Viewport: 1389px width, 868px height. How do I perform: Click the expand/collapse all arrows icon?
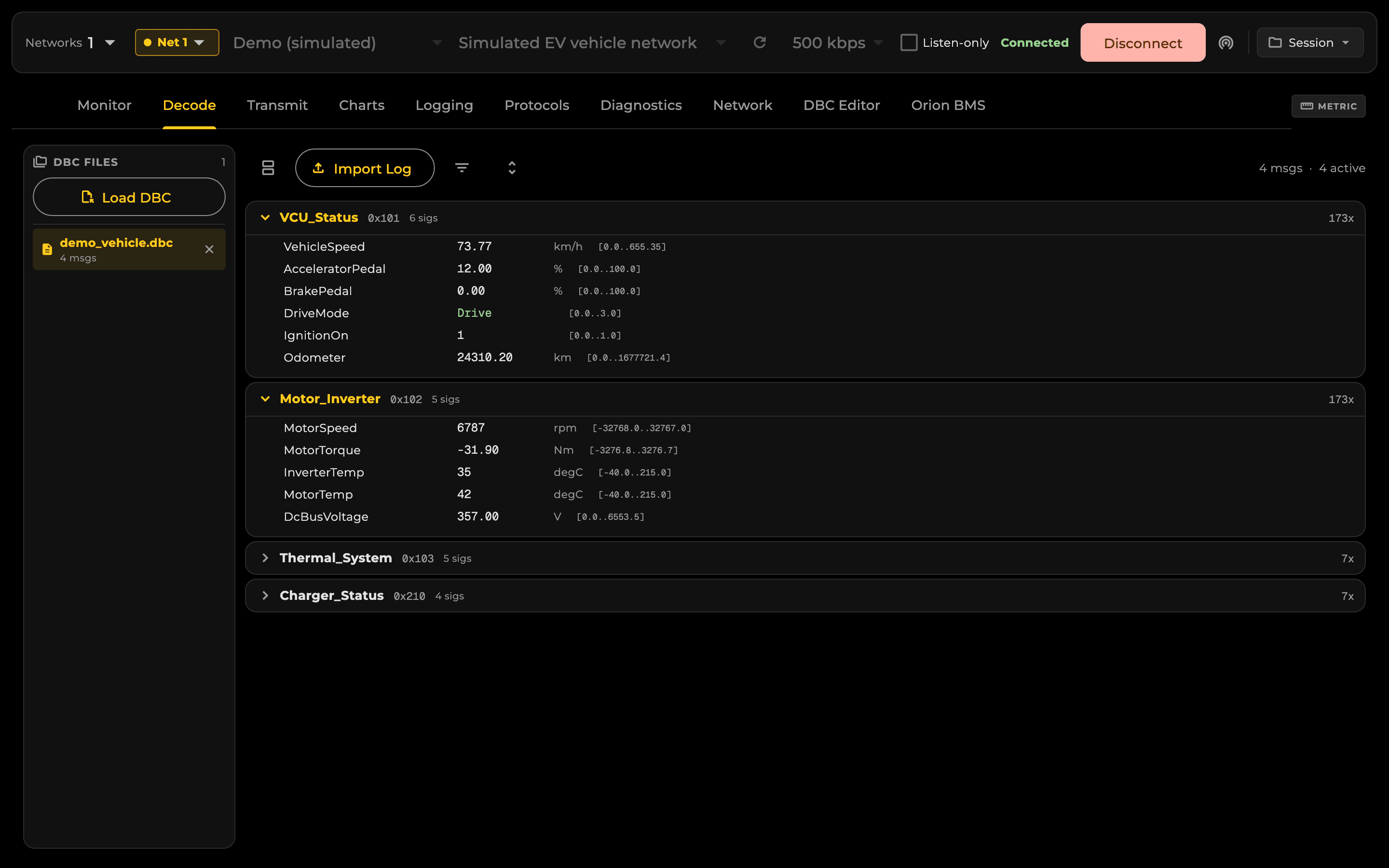click(x=512, y=168)
